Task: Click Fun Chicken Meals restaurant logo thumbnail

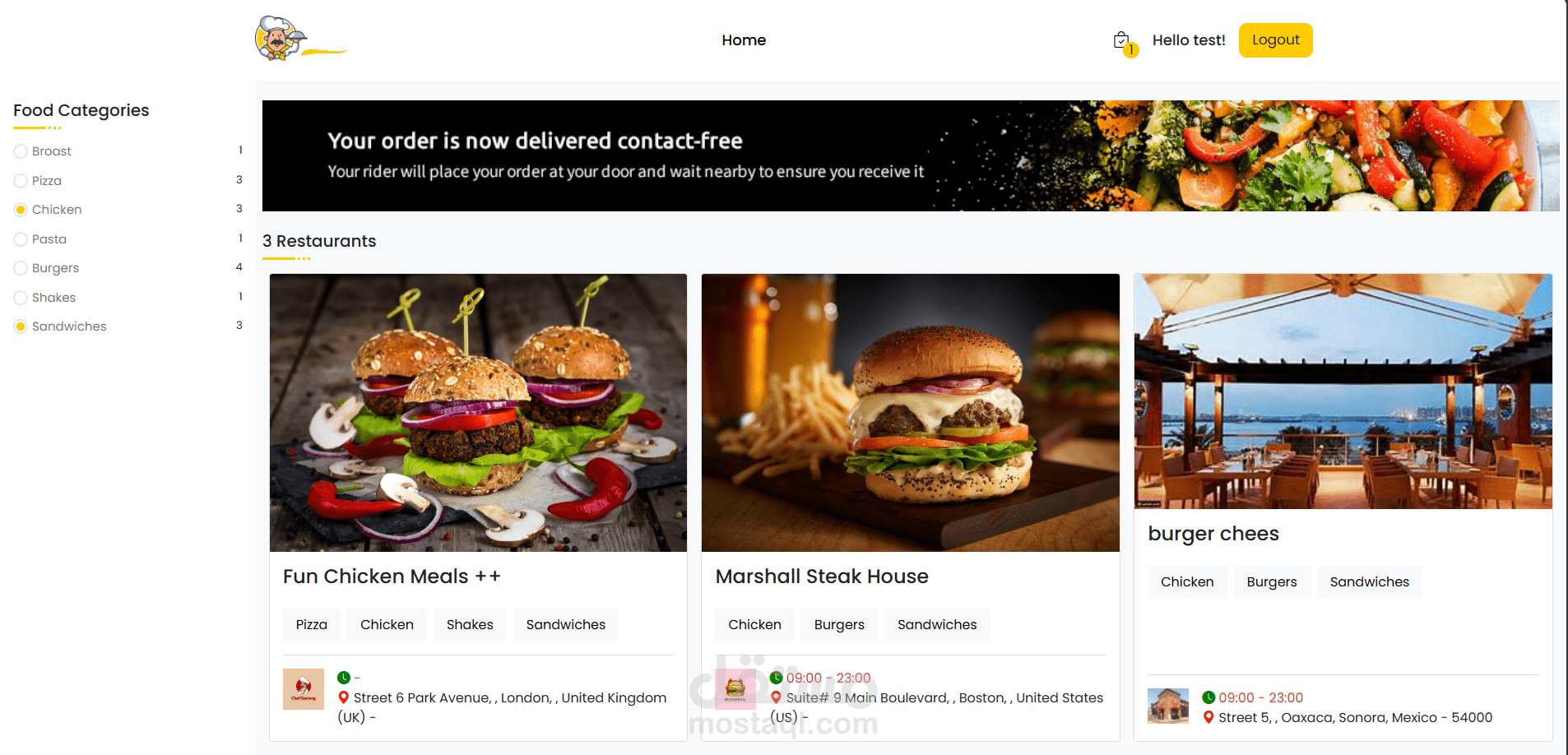Action: pos(304,689)
